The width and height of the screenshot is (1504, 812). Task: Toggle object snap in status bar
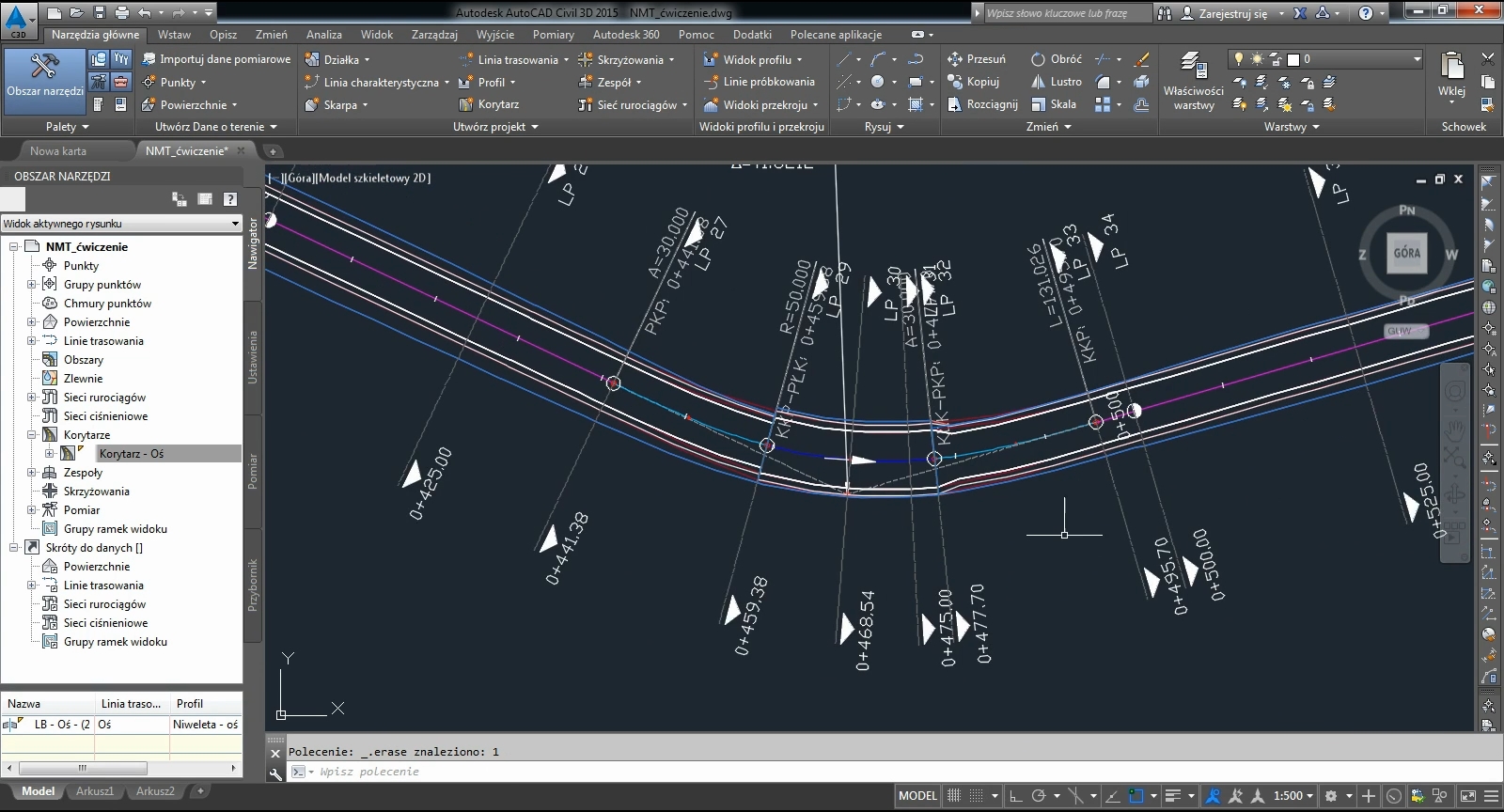pyautogui.click(x=1136, y=796)
